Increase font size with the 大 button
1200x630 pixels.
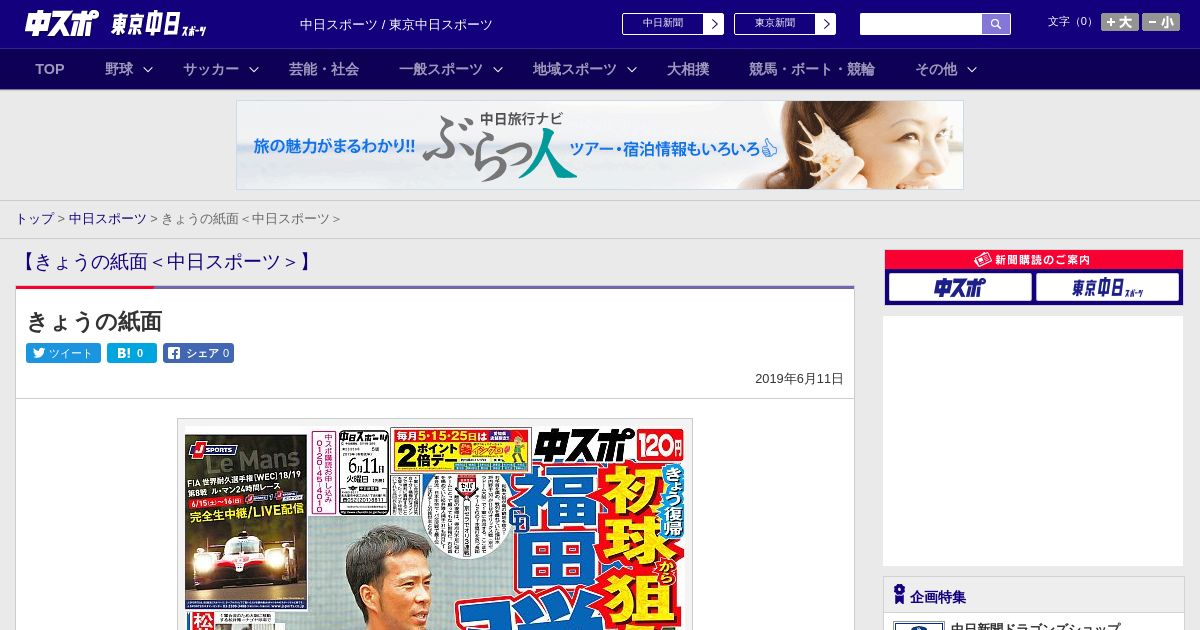pos(1119,22)
